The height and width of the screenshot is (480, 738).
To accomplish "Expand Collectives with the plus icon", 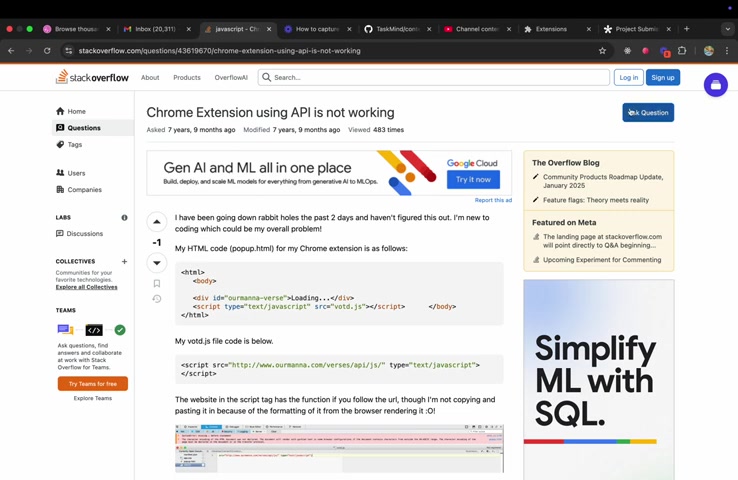I will [124, 262].
